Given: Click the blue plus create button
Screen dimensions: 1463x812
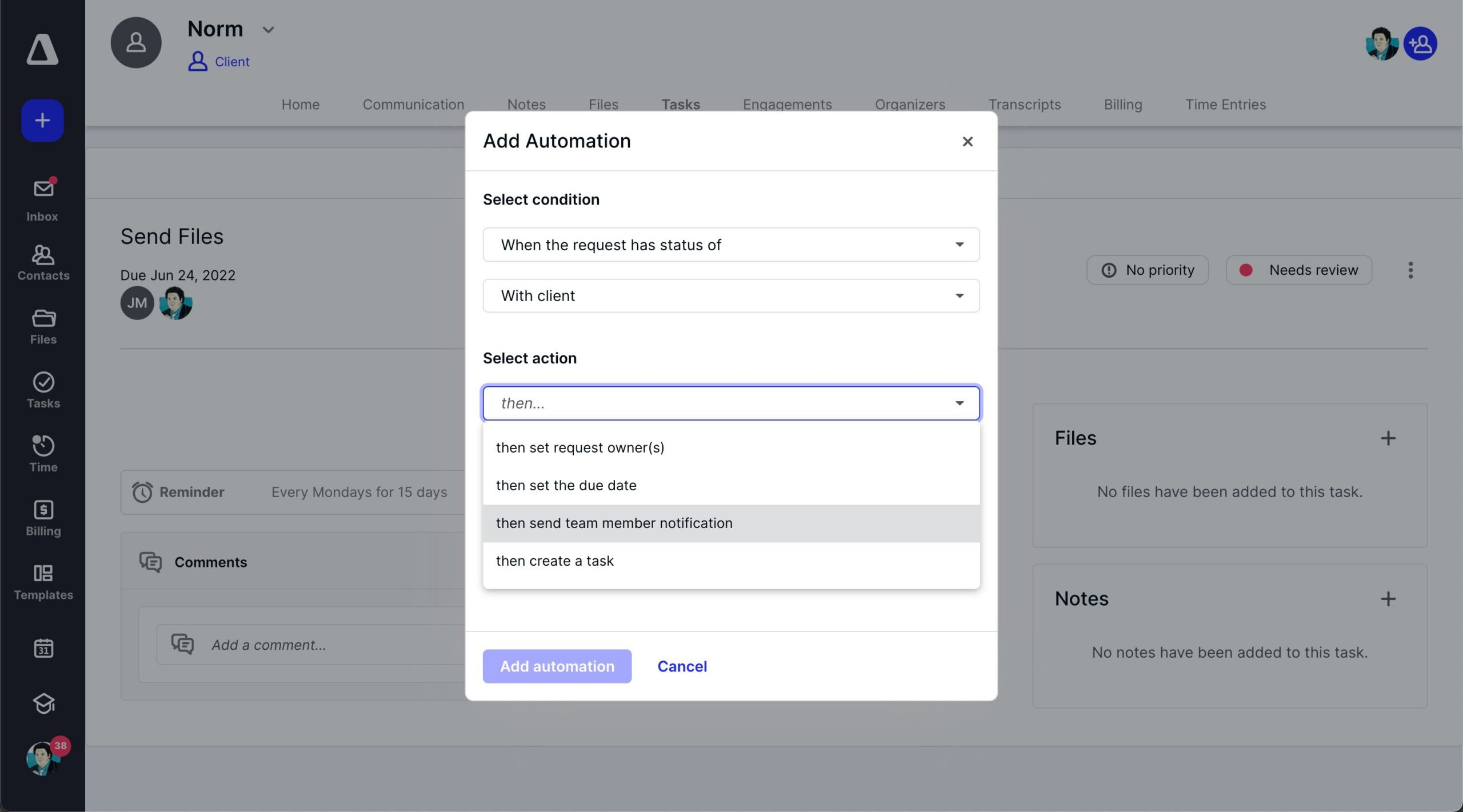Looking at the screenshot, I should click(x=42, y=120).
